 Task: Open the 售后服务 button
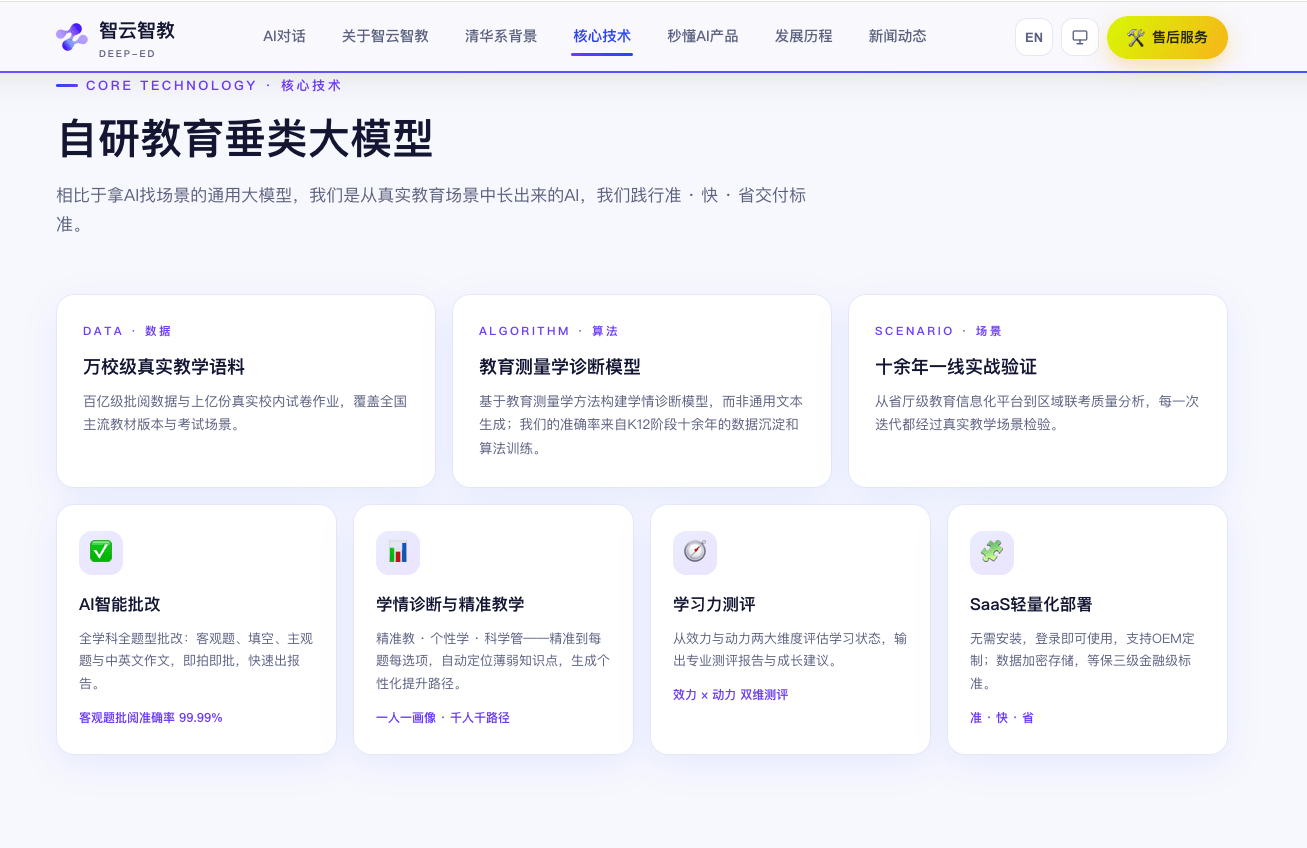click(x=1167, y=37)
